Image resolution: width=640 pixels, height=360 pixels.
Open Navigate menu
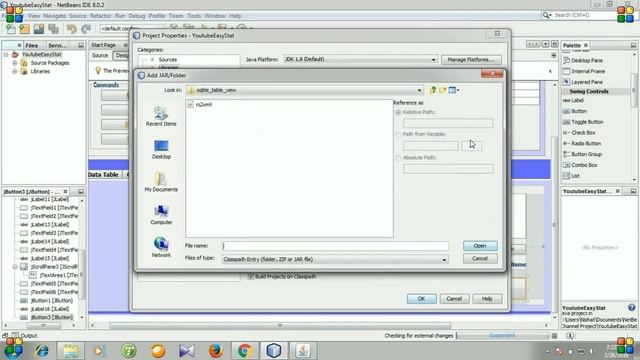[54, 16]
